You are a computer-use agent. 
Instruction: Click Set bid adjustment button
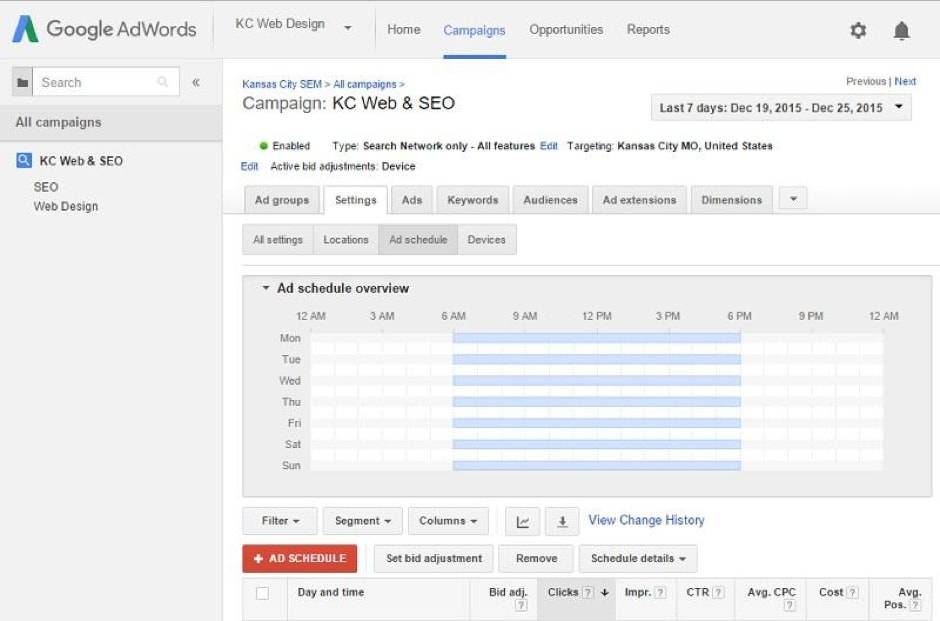click(433, 559)
